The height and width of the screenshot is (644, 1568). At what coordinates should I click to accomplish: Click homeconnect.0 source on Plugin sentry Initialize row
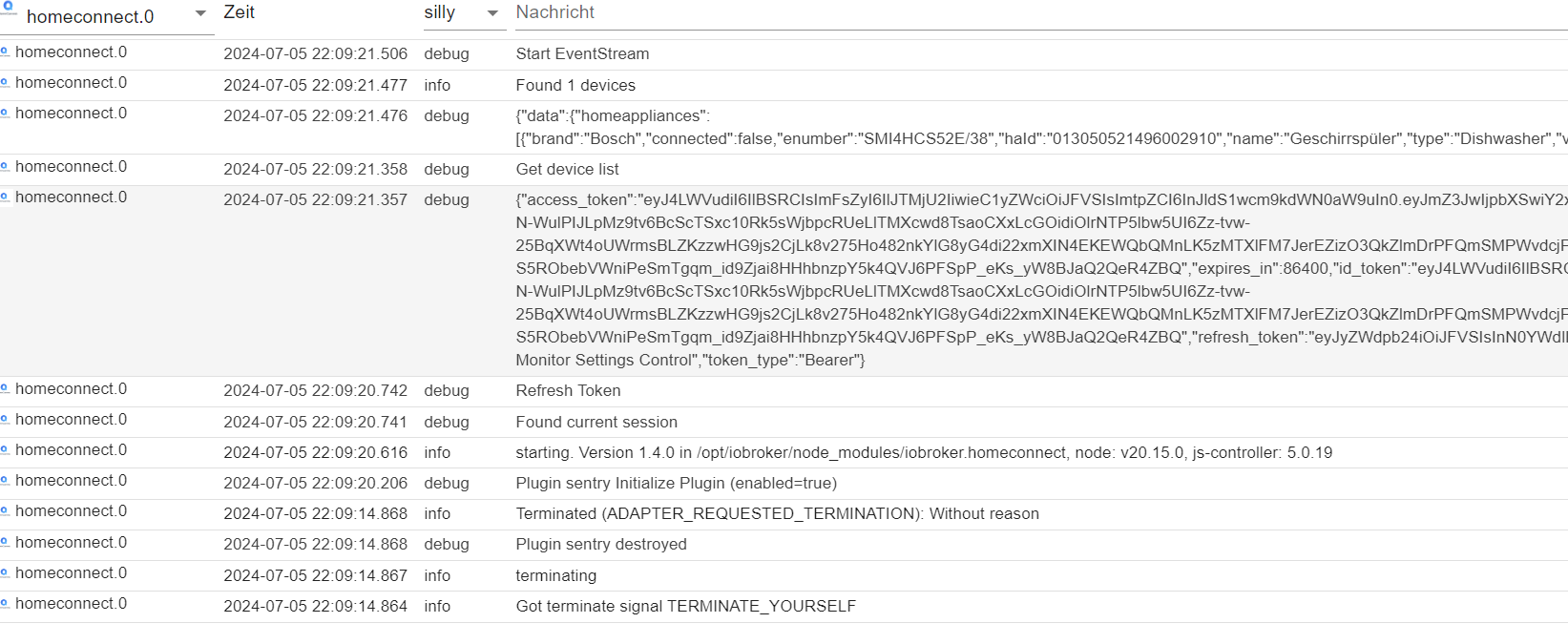click(x=71, y=481)
